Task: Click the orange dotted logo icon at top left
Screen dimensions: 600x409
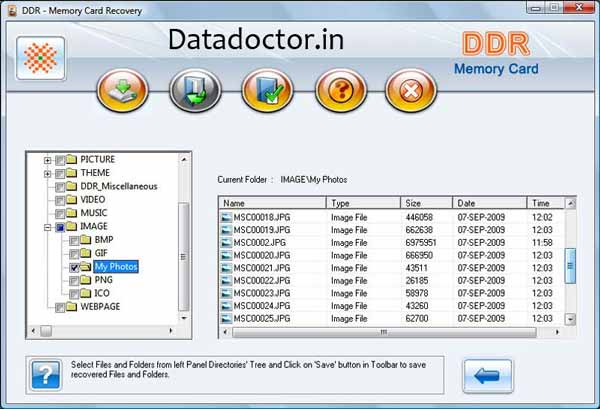Action: click(x=41, y=58)
